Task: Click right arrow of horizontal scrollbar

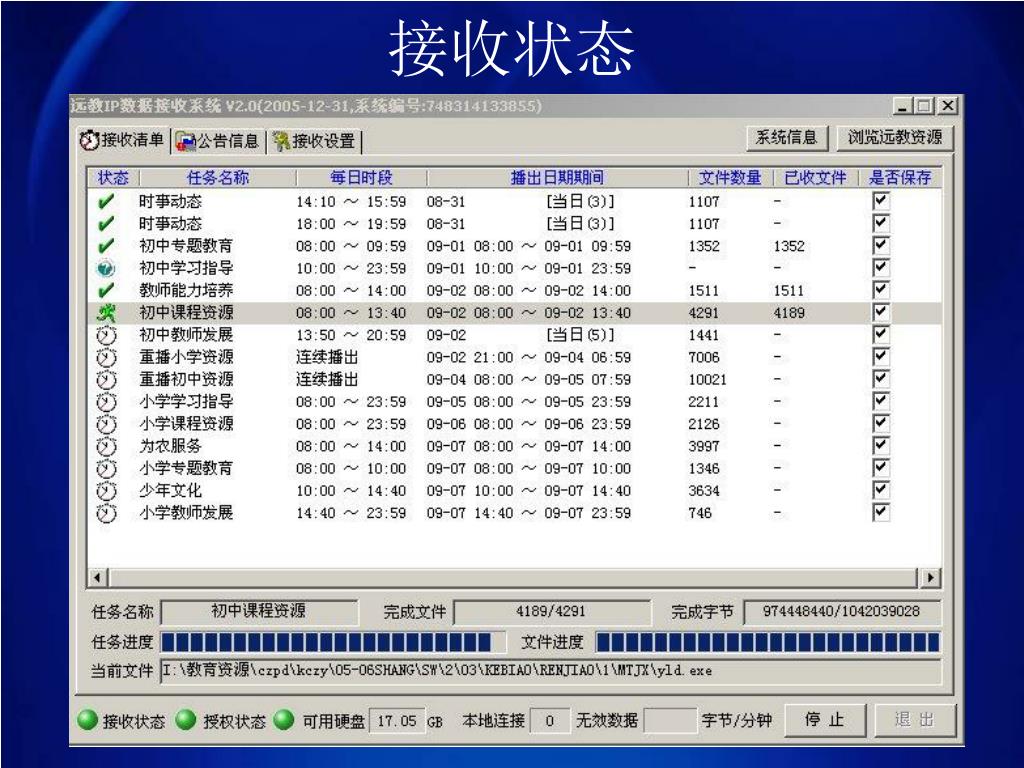Action: [931, 578]
